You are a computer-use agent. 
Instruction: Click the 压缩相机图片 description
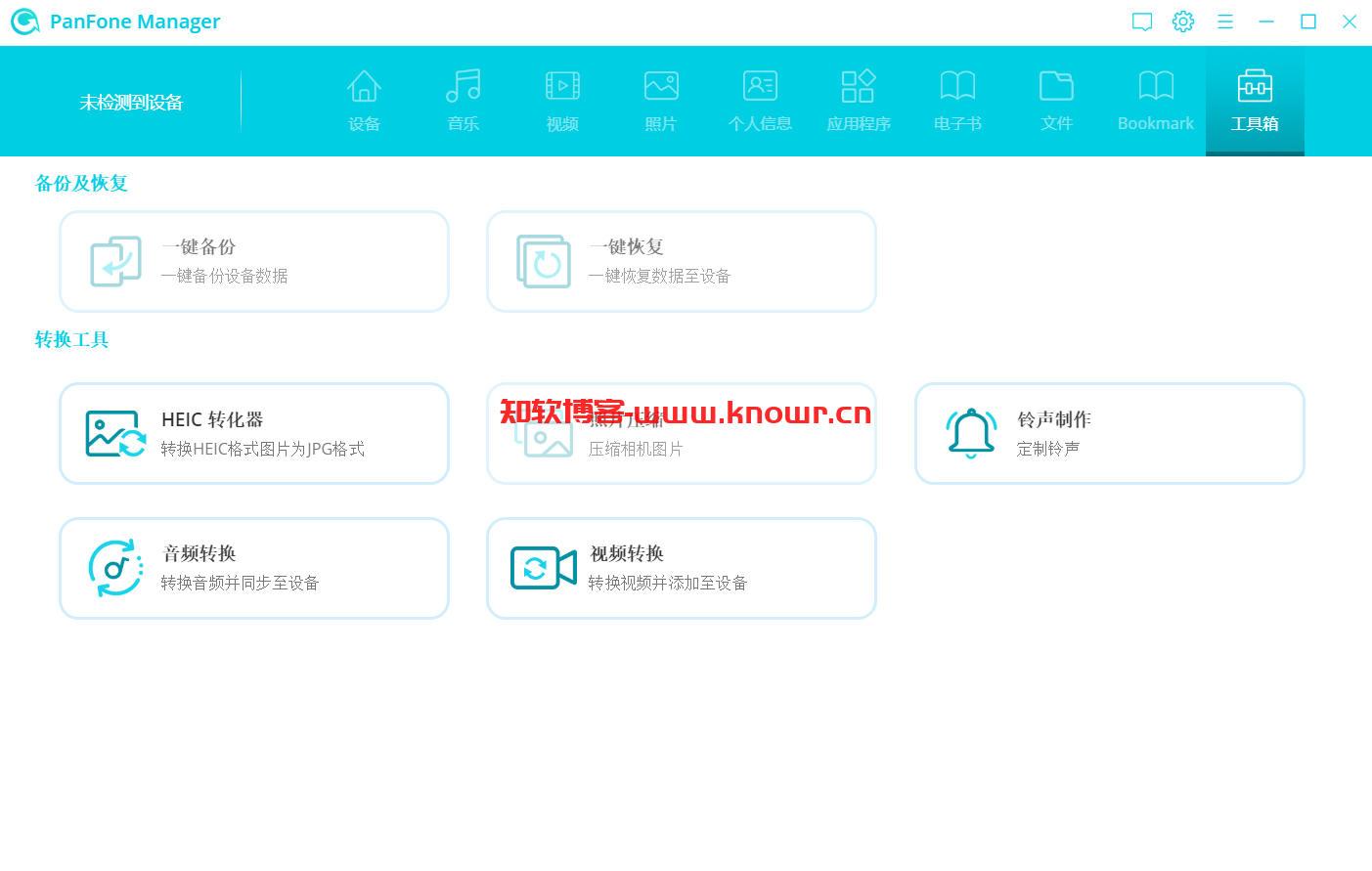[636, 449]
